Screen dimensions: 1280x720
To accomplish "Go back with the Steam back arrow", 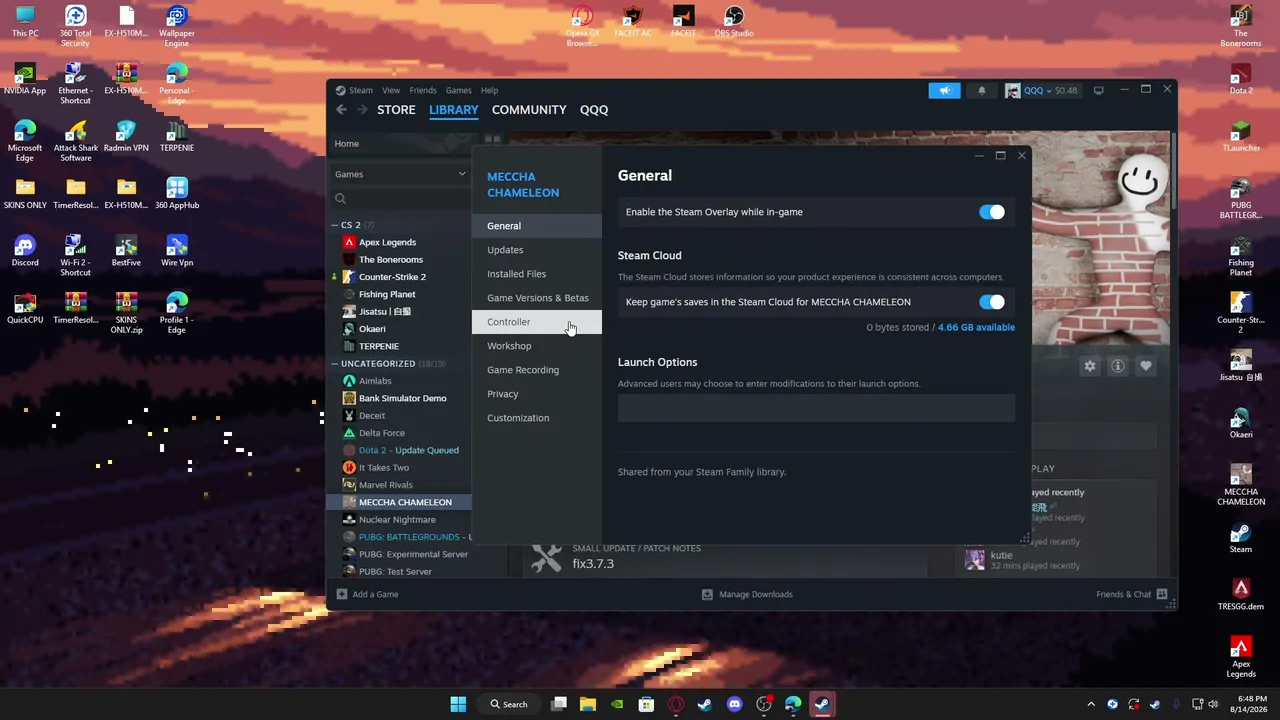I will (341, 110).
